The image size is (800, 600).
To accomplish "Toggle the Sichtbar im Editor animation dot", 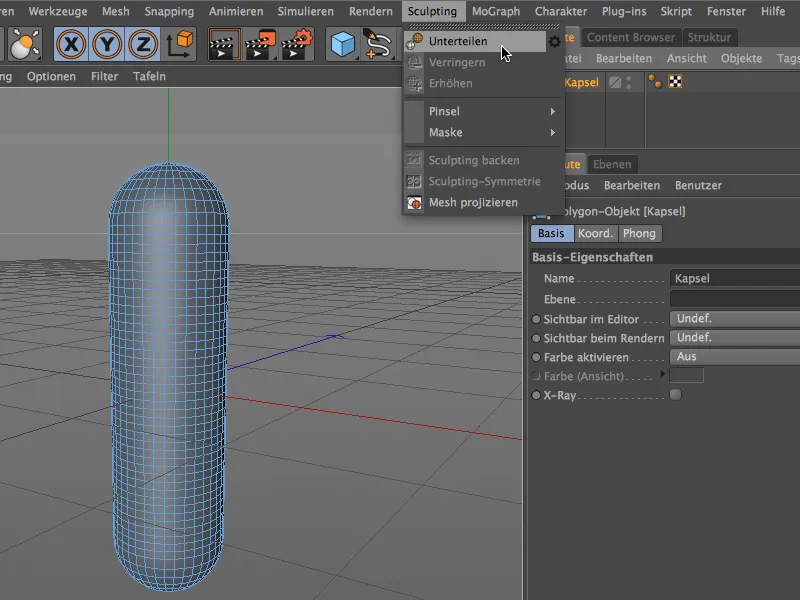I will click(x=536, y=319).
